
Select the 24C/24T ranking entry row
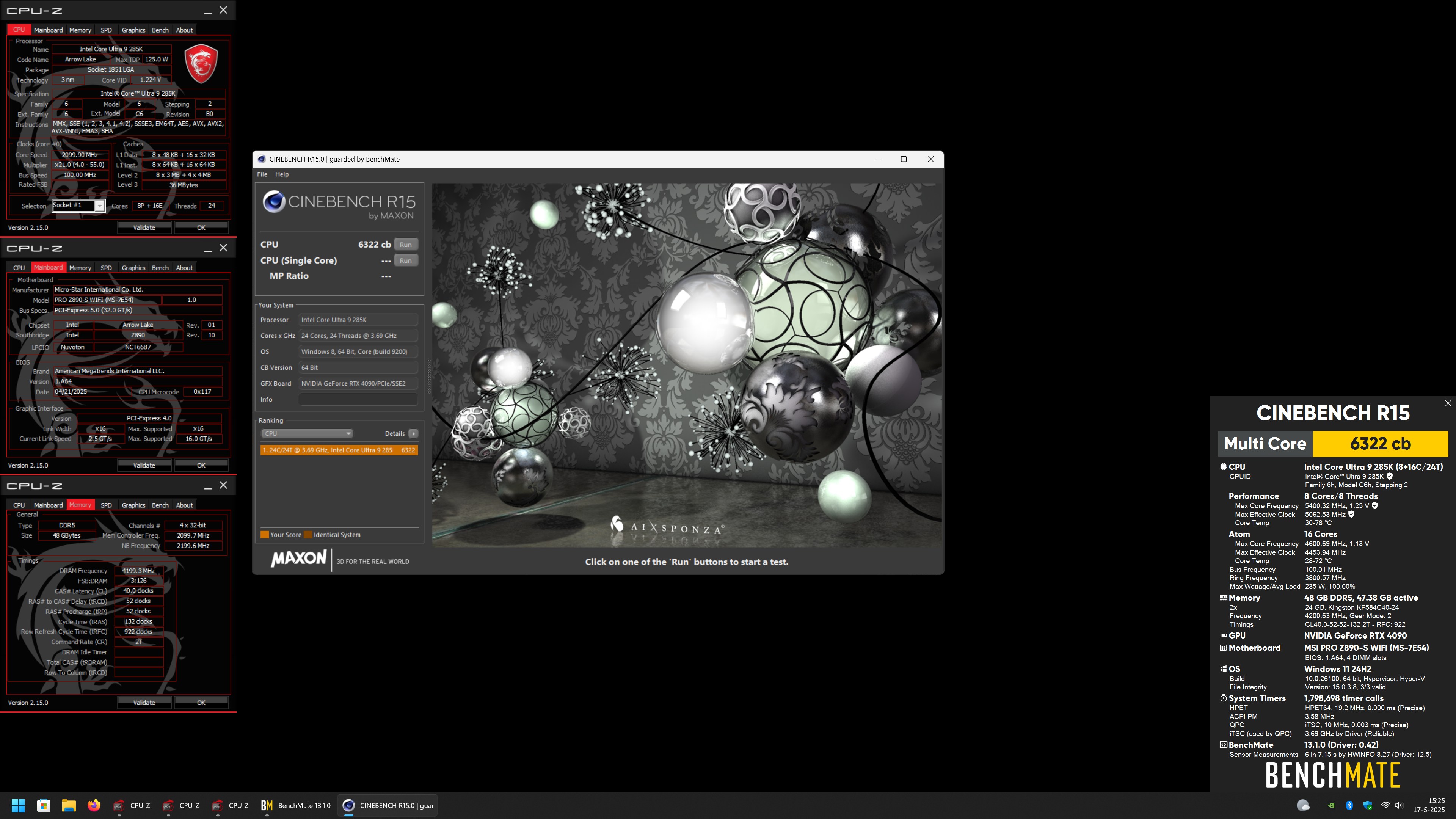[x=339, y=450]
